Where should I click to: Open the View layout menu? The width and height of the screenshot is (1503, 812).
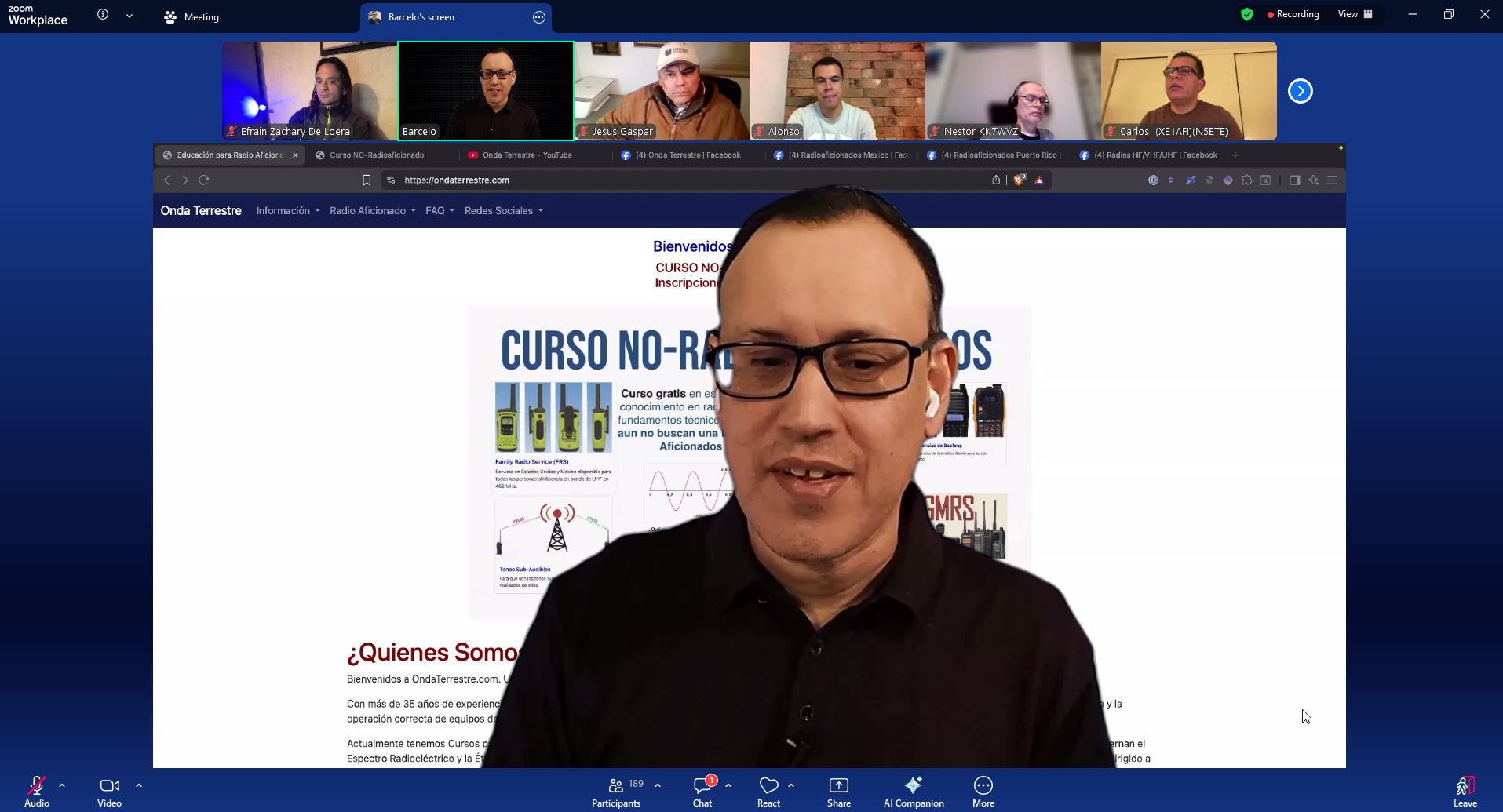[x=1355, y=14]
